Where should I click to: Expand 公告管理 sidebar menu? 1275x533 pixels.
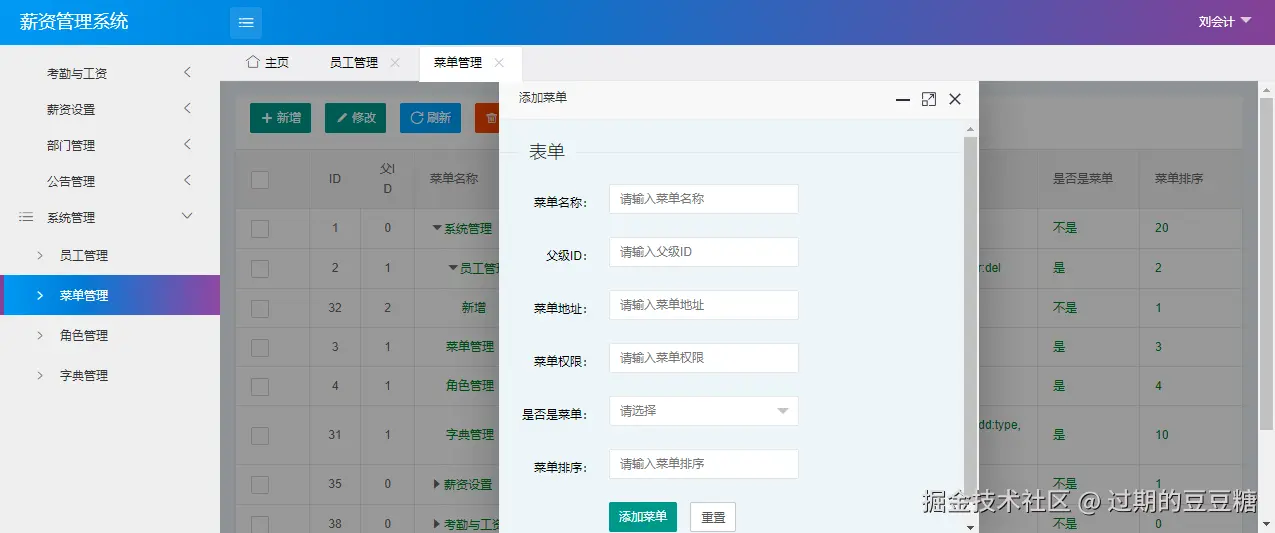110,181
